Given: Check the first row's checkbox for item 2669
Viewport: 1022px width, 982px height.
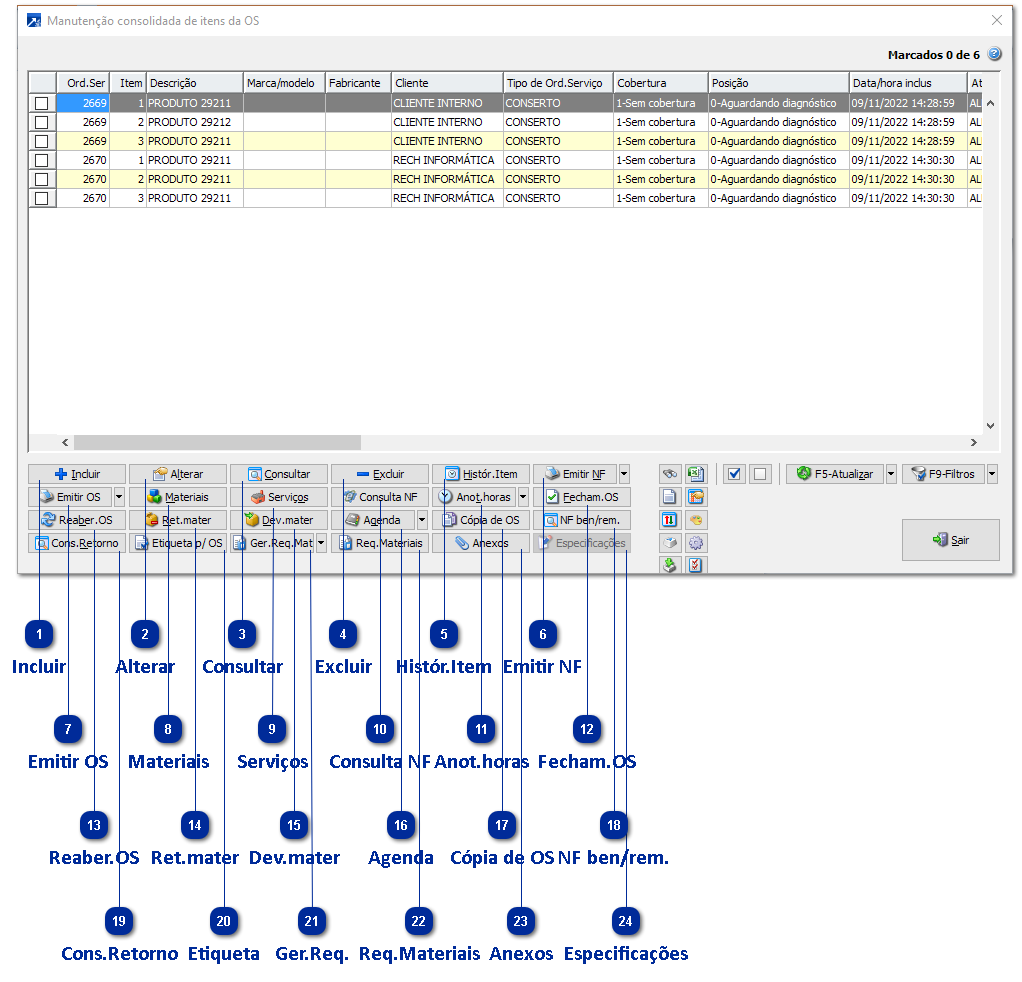Looking at the screenshot, I should click(x=42, y=103).
